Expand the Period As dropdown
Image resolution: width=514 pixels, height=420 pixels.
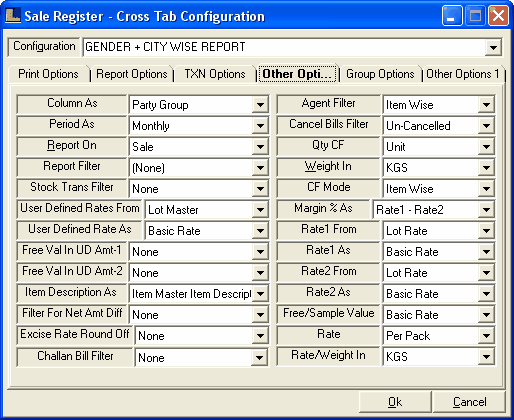click(x=260, y=126)
